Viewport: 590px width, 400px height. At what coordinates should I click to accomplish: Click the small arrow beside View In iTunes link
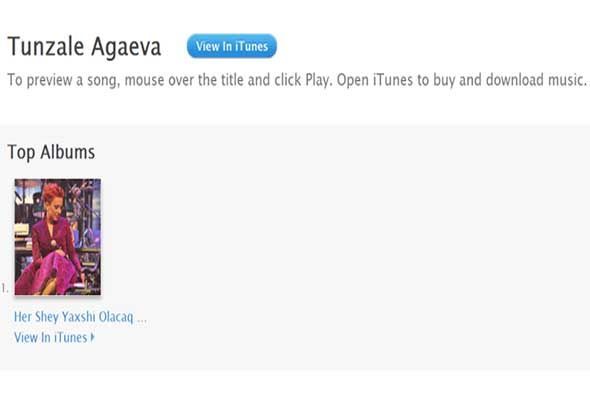coord(93,337)
